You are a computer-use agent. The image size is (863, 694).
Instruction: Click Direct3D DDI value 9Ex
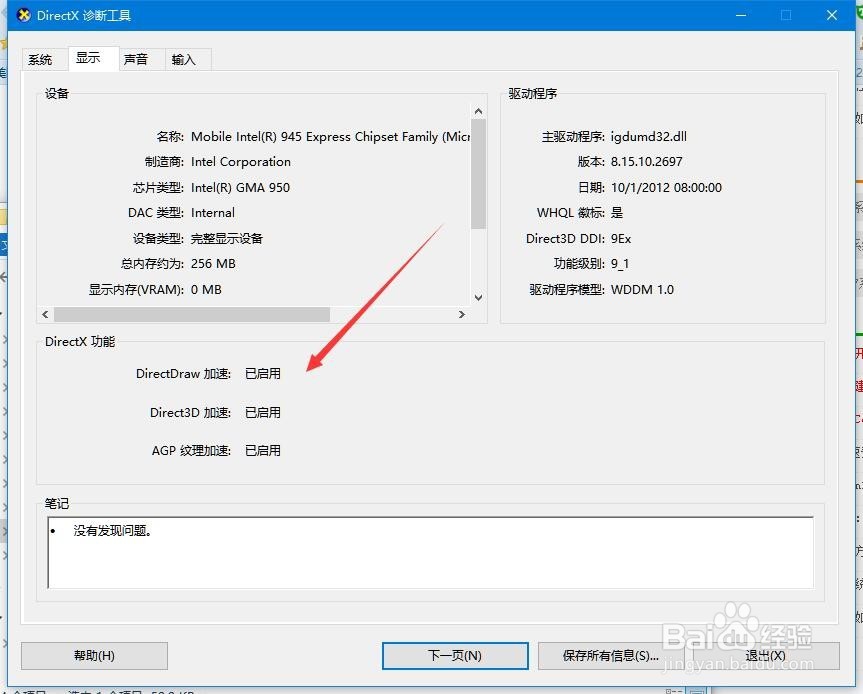coord(621,238)
